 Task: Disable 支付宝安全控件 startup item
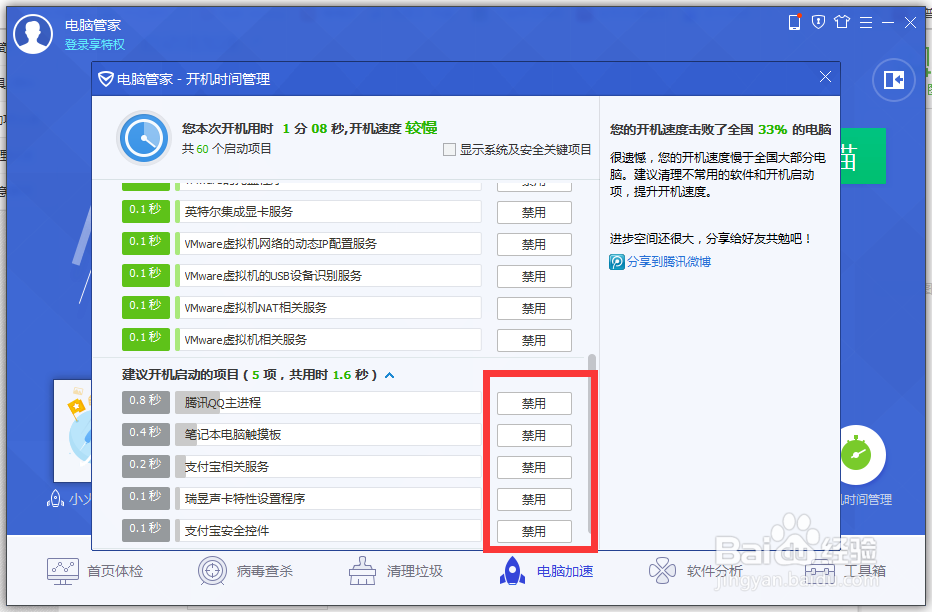click(534, 531)
